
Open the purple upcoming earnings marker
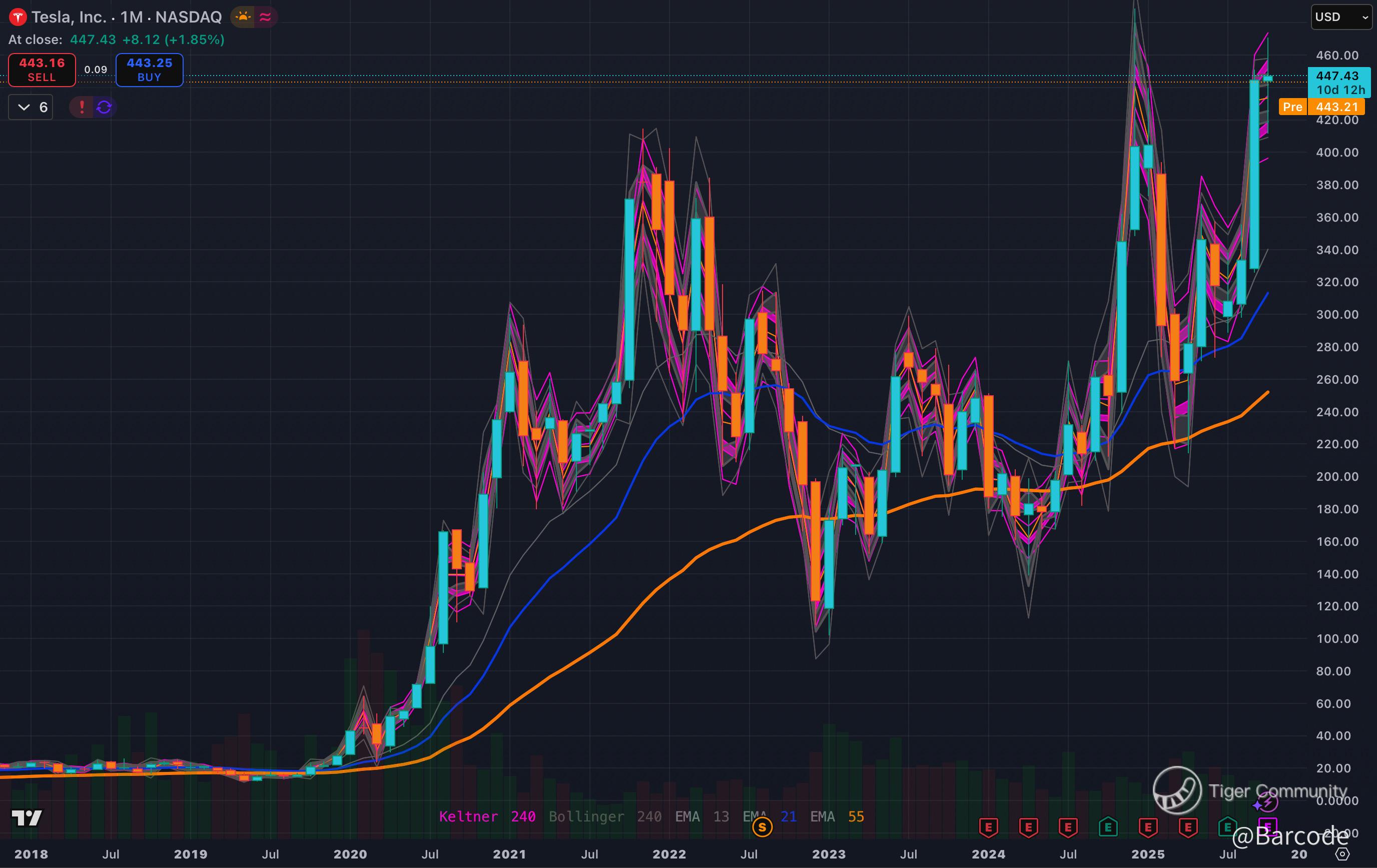1267,827
